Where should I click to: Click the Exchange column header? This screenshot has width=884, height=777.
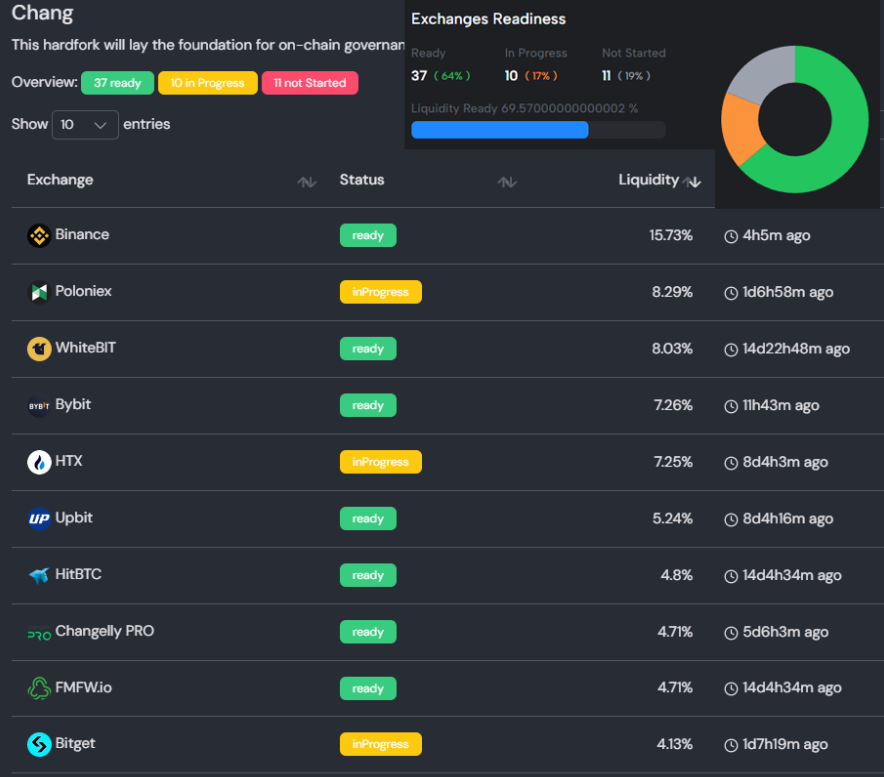pyautogui.click(x=60, y=180)
